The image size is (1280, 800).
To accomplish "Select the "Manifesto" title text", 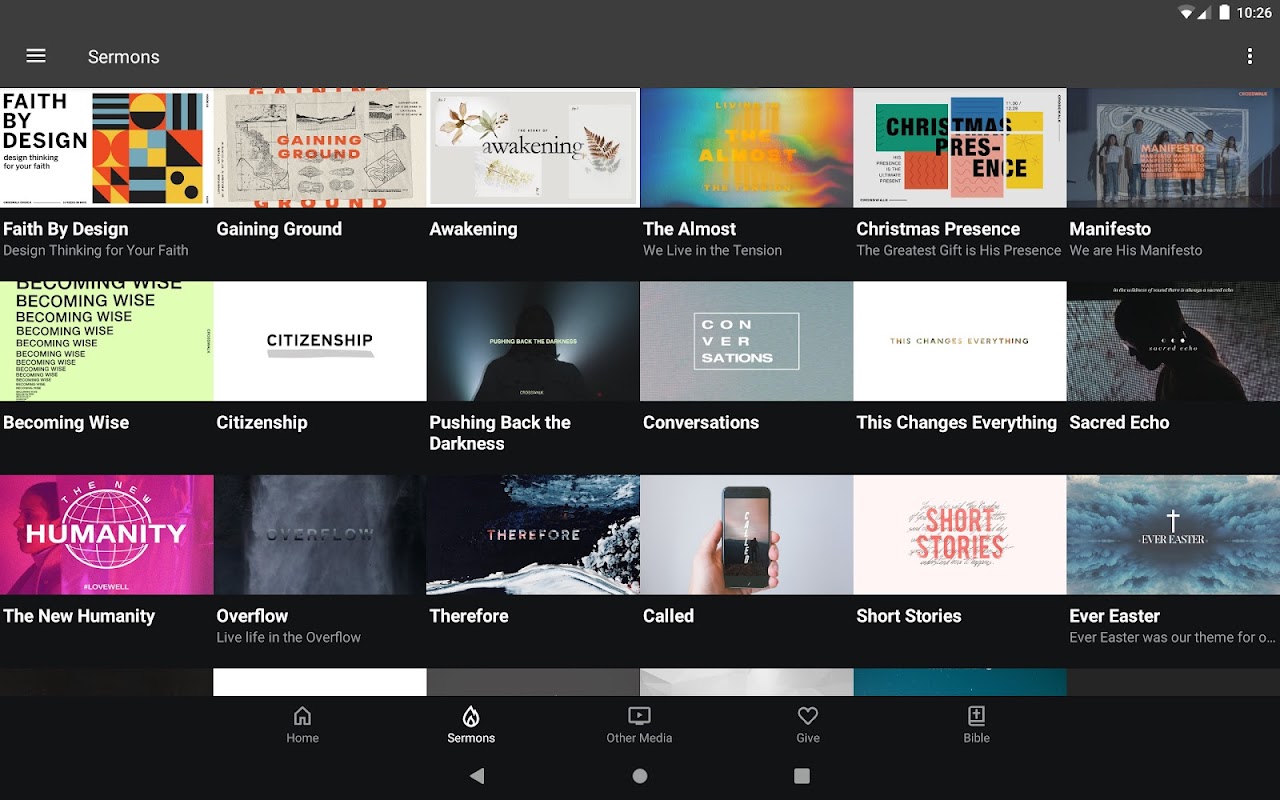I will pos(1110,229).
